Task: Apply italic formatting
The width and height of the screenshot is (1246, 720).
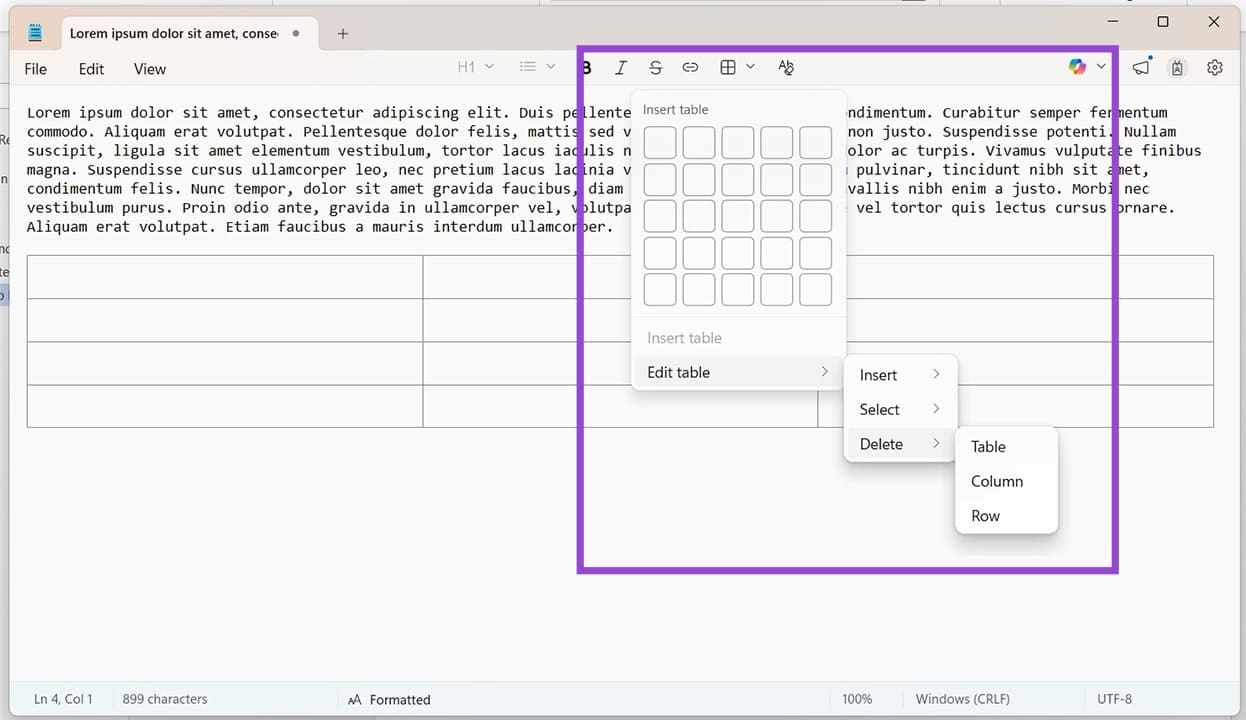Action: tap(620, 67)
